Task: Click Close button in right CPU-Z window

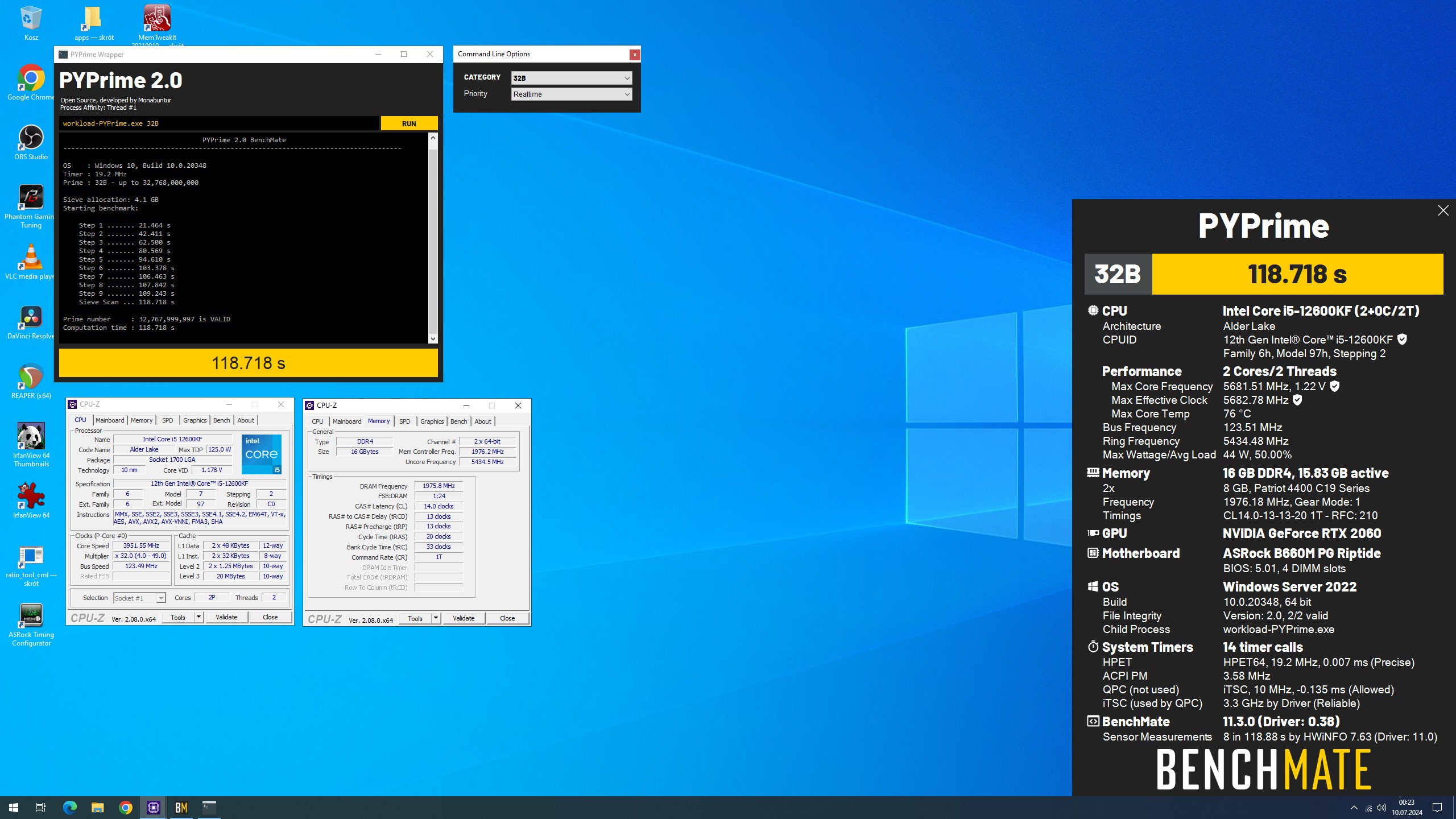Action: pos(507,618)
